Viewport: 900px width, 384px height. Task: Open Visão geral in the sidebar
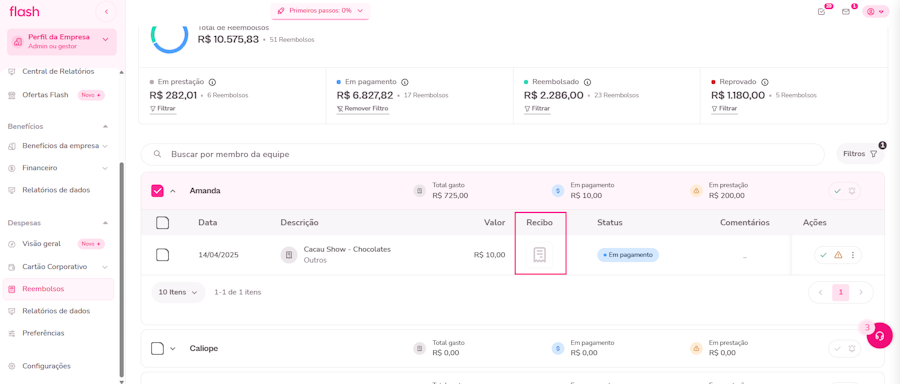[41, 243]
